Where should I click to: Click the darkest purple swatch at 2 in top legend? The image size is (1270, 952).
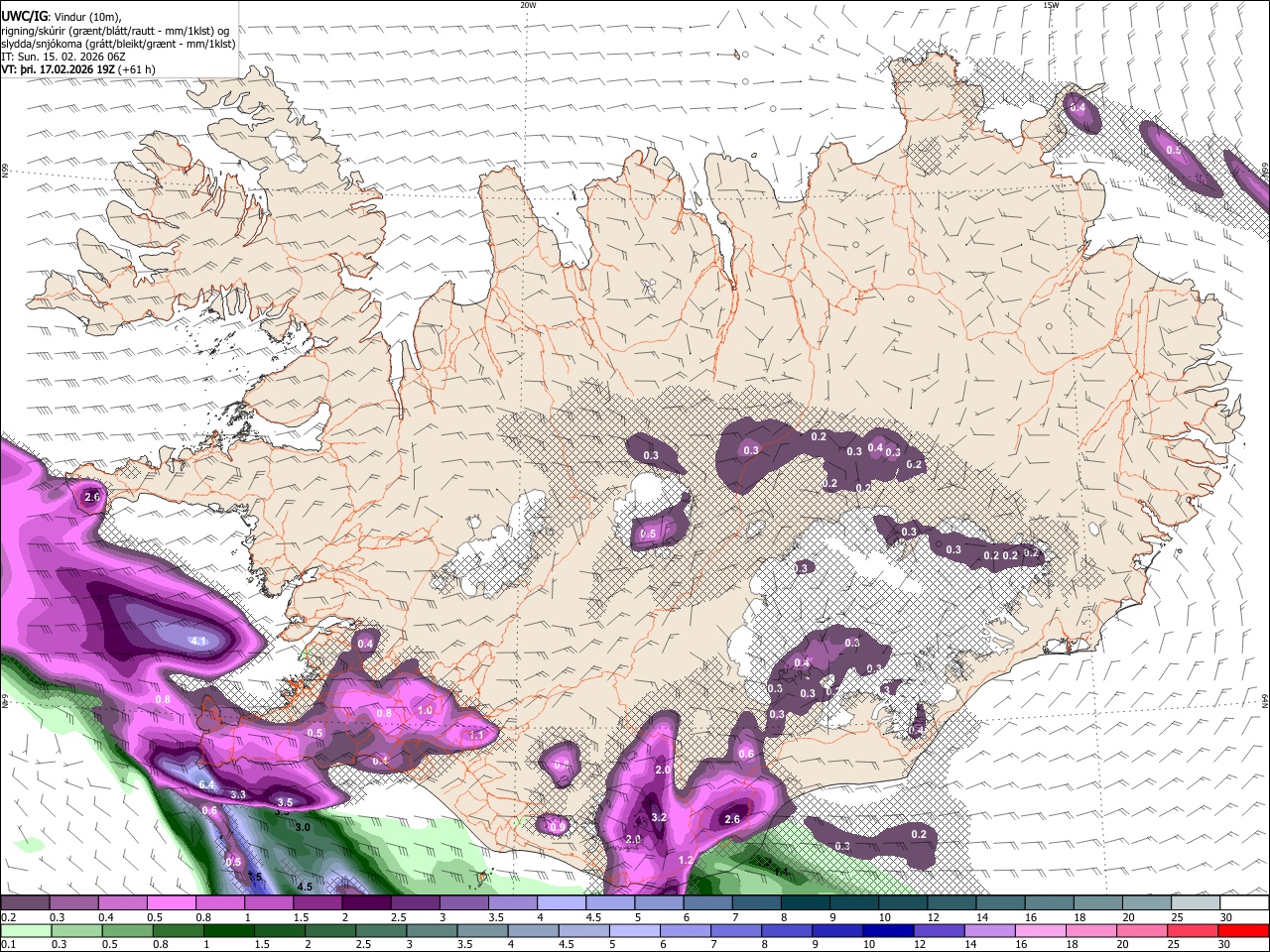pyautogui.click(x=365, y=902)
